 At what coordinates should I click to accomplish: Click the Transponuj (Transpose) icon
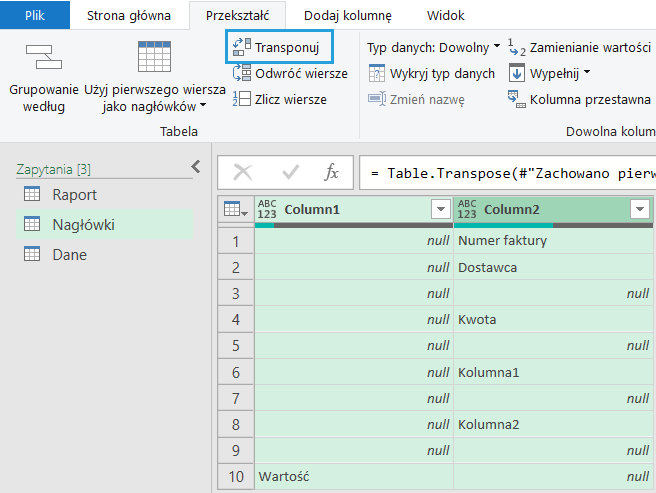point(242,47)
